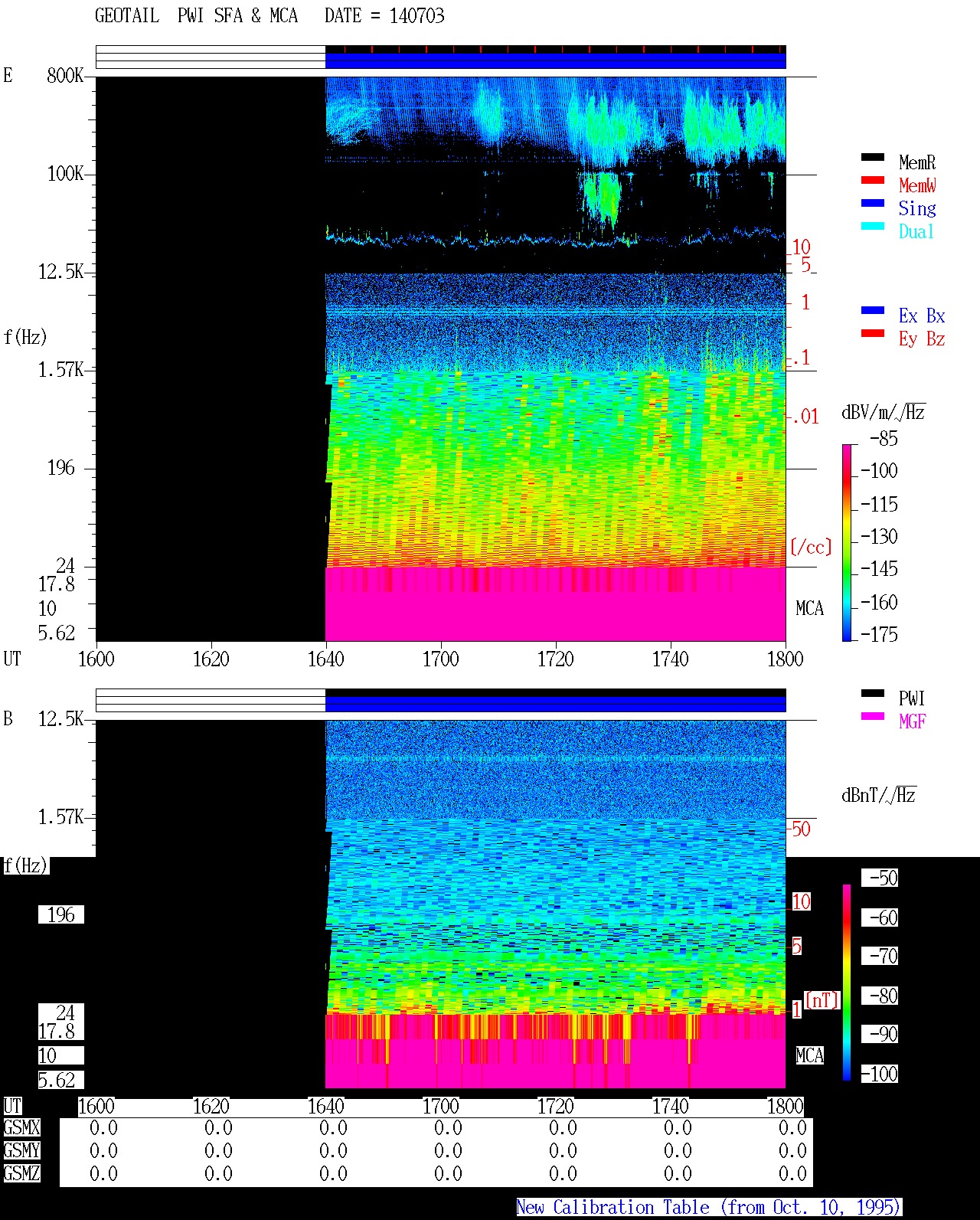Click the MCA label beside electric spectrogram
980x1220 pixels.
pos(809,609)
